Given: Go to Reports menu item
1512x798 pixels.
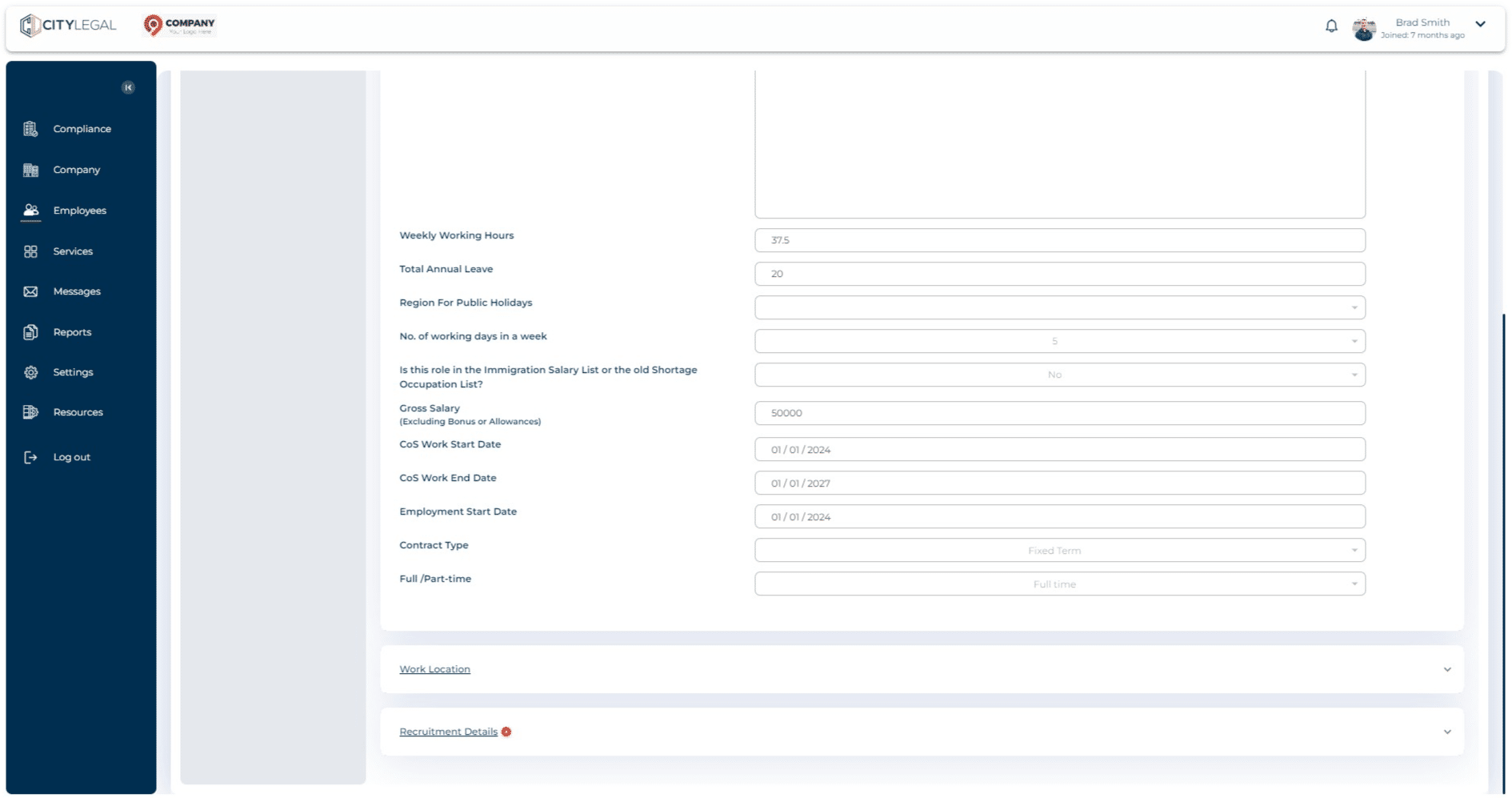Looking at the screenshot, I should point(72,332).
